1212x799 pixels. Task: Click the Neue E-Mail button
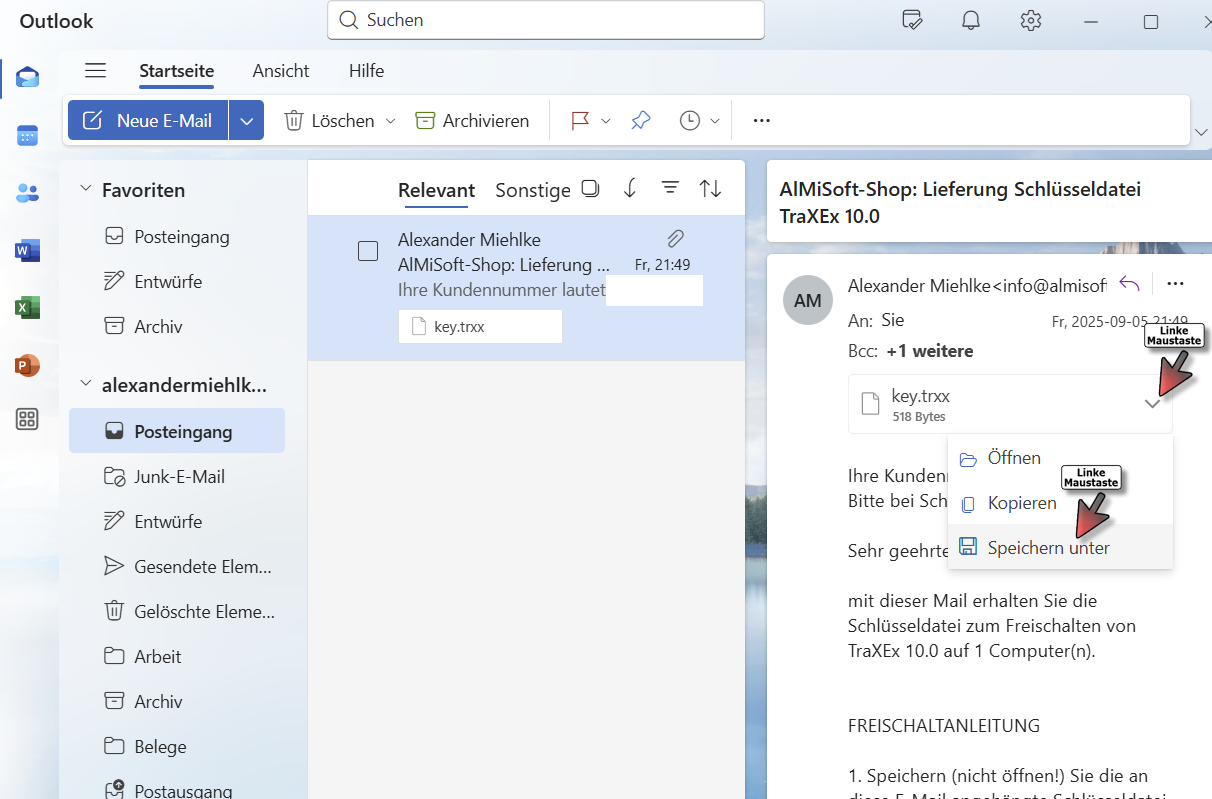coord(148,121)
